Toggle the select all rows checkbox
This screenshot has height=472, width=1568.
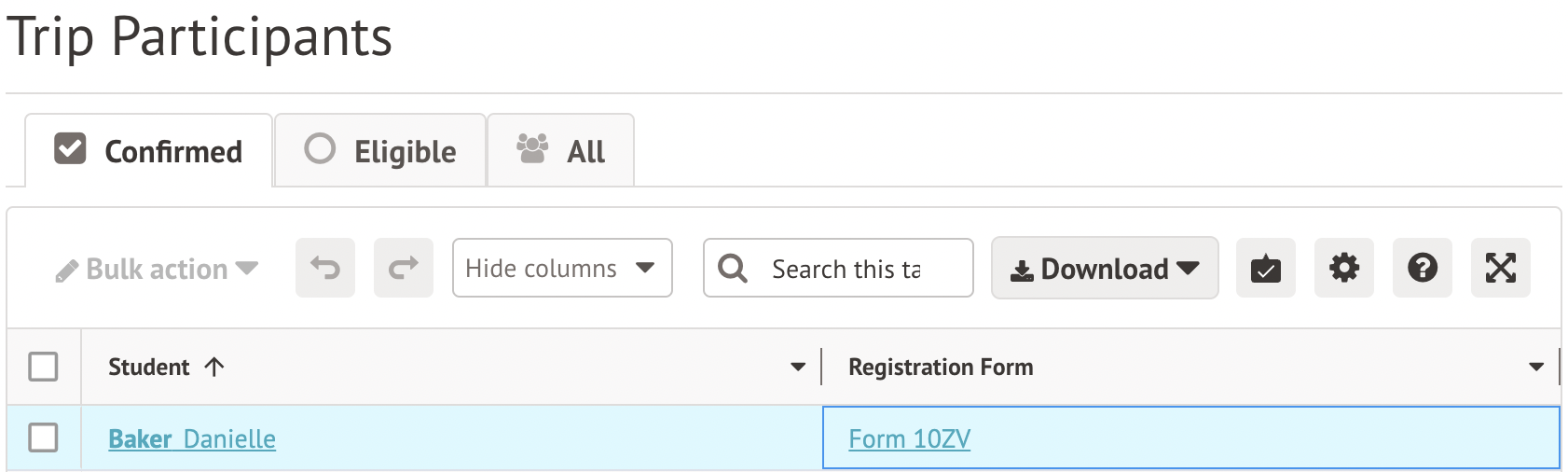pyautogui.click(x=44, y=367)
